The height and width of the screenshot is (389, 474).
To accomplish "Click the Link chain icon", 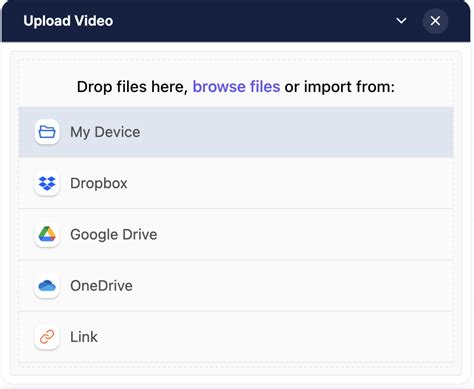I will tap(47, 337).
